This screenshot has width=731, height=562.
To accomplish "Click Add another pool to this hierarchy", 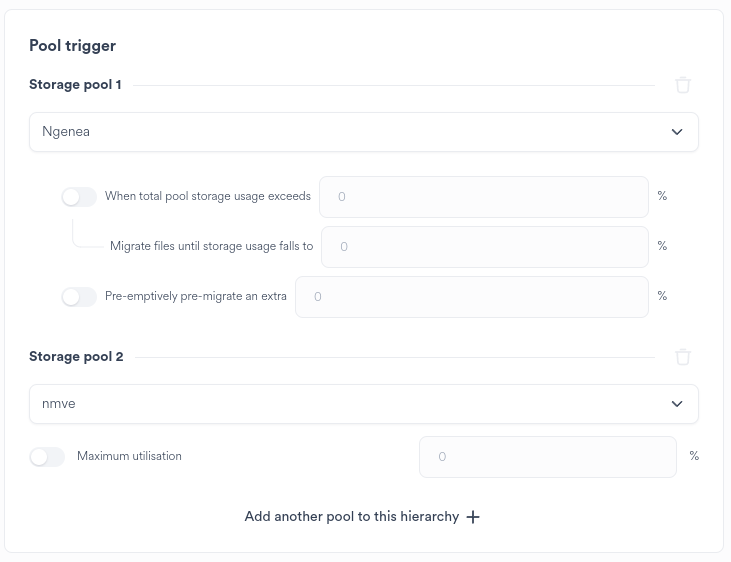I will click(352, 517).
